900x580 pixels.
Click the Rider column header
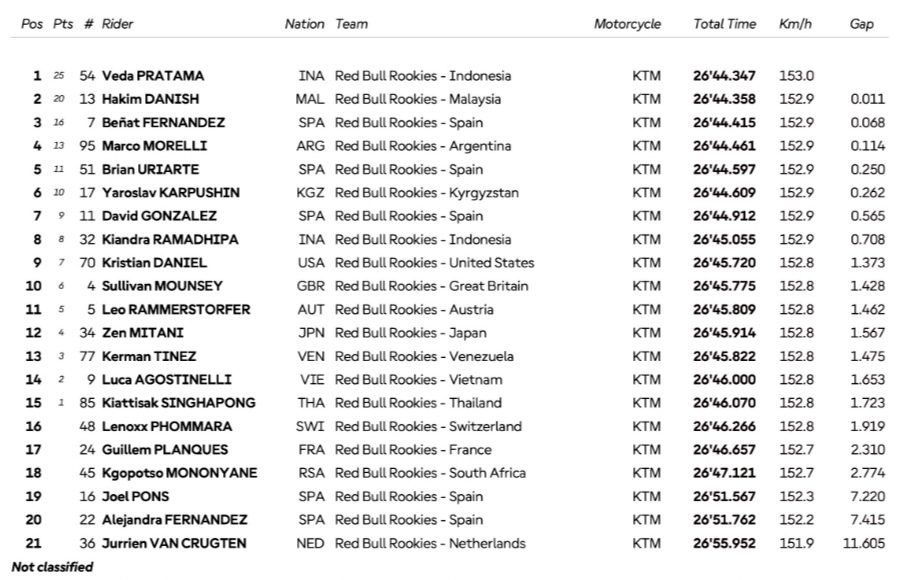117,24
